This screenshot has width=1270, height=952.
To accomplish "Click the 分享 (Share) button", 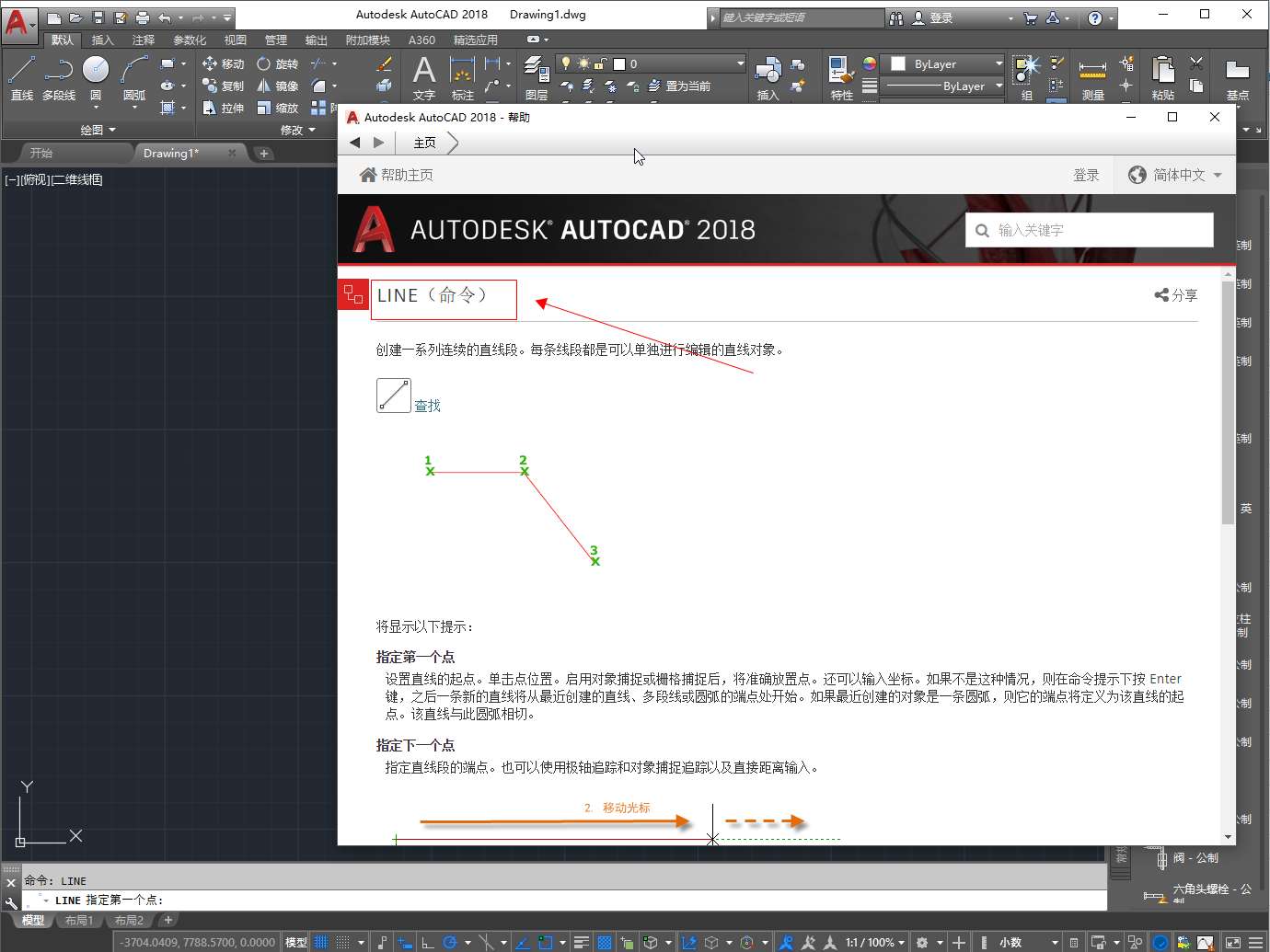I will 1176,295.
